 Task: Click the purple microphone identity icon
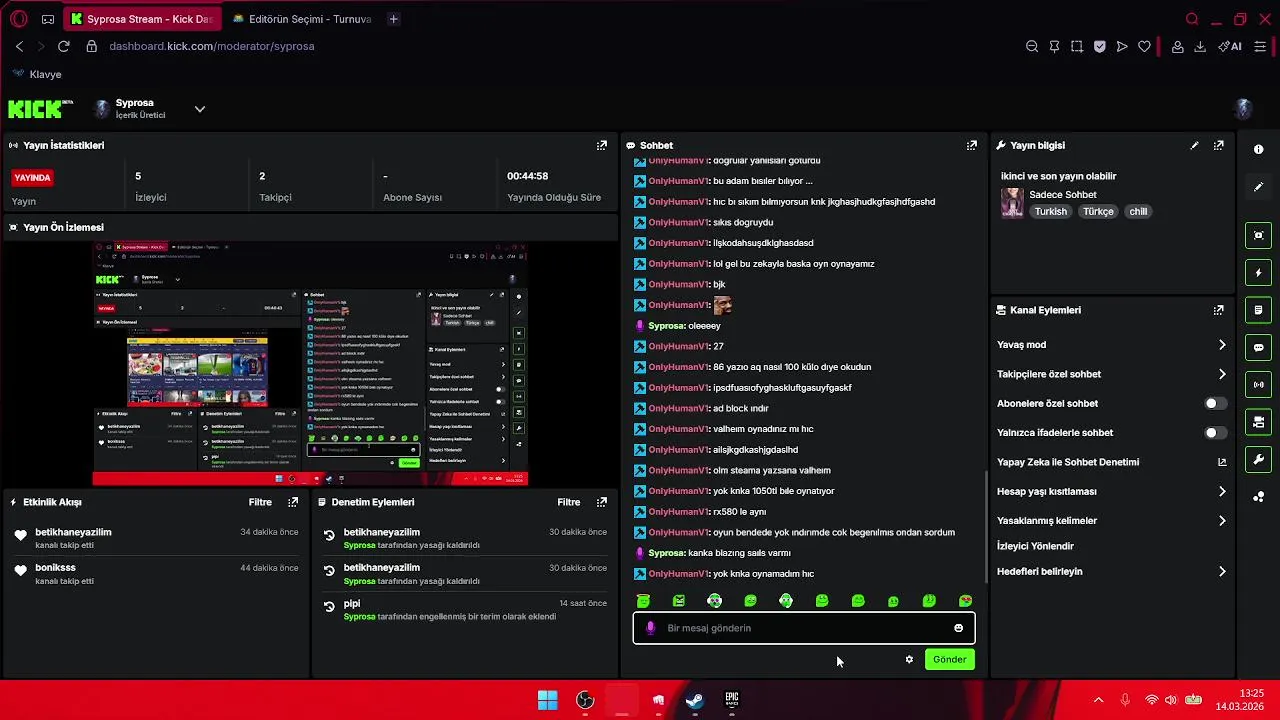(x=651, y=628)
